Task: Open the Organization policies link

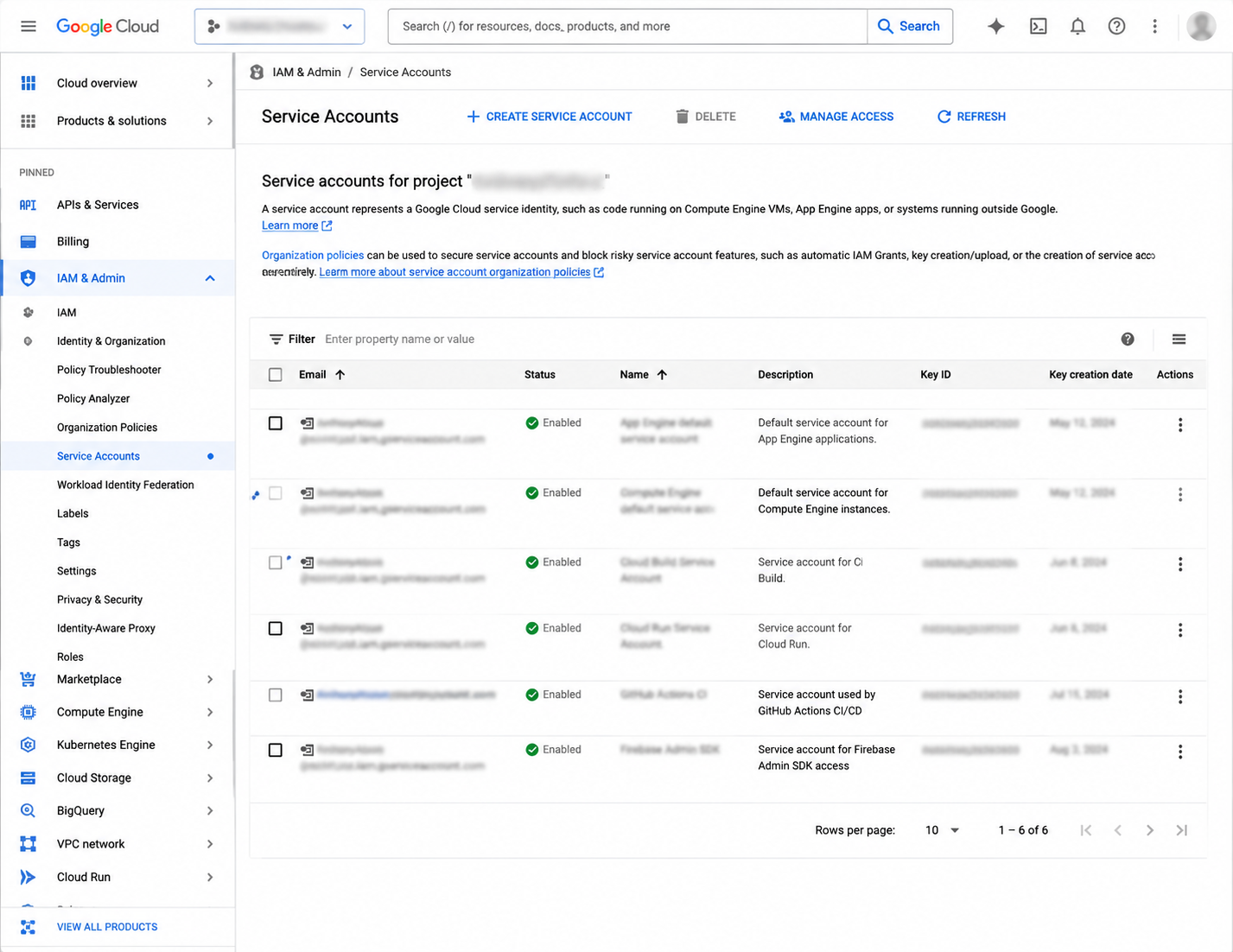Action: point(313,256)
